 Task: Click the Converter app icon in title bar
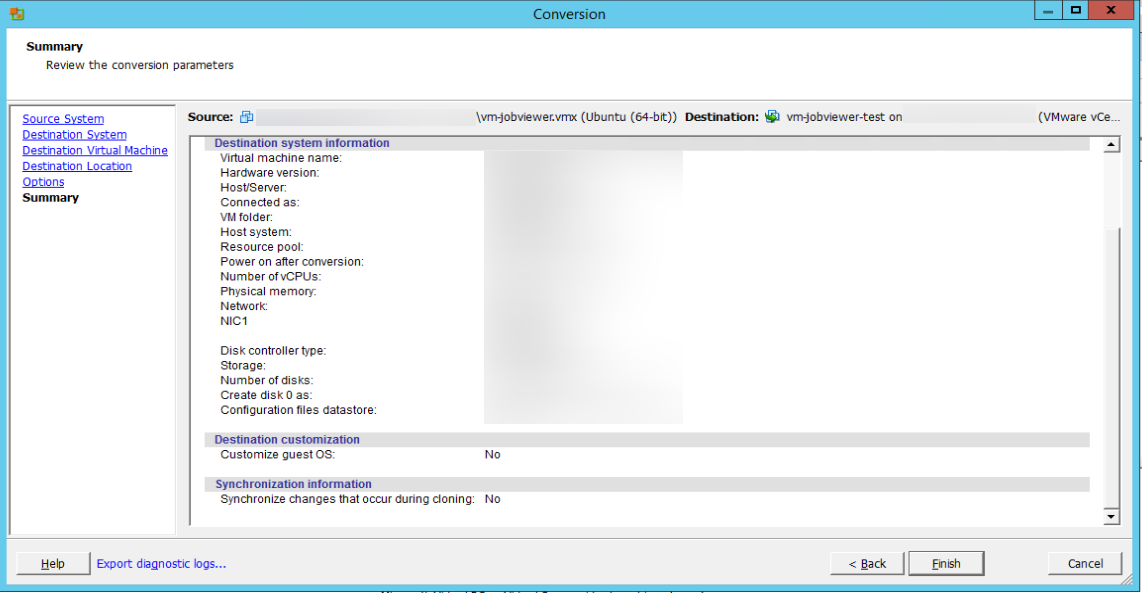coord(16,14)
